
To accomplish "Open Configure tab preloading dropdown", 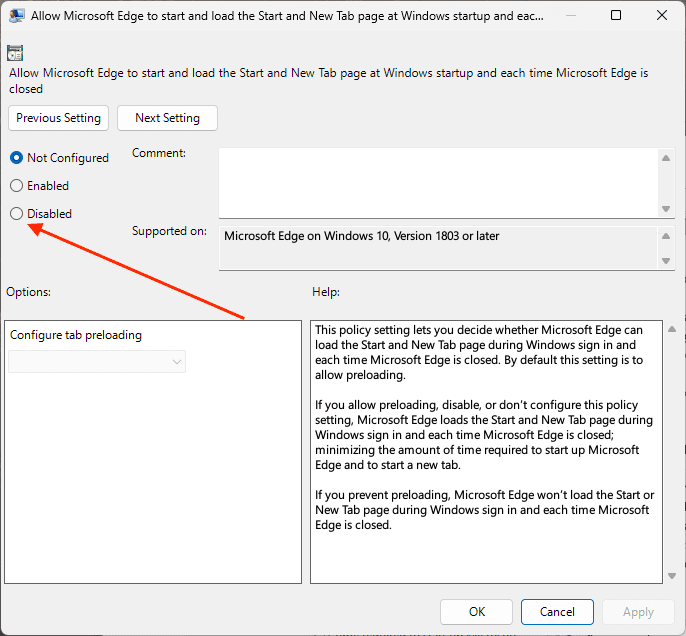I will coord(97,362).
